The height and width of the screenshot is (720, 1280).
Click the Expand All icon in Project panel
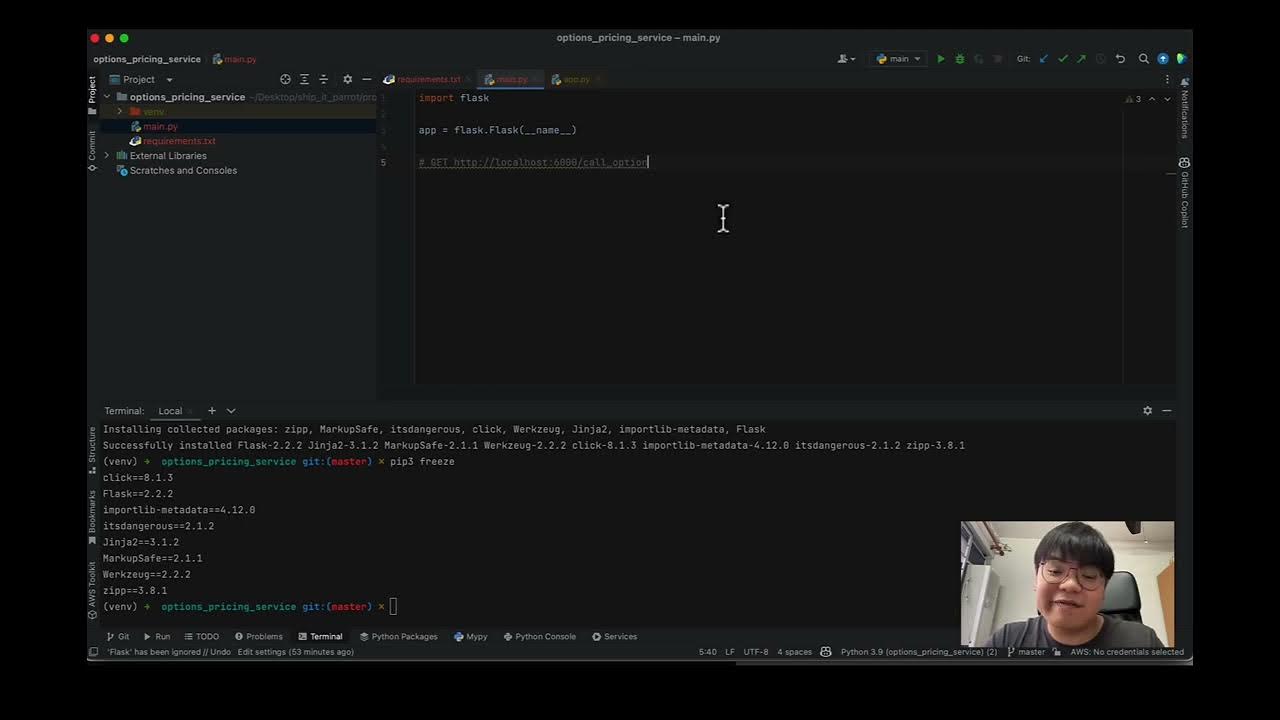click(304, 79)
